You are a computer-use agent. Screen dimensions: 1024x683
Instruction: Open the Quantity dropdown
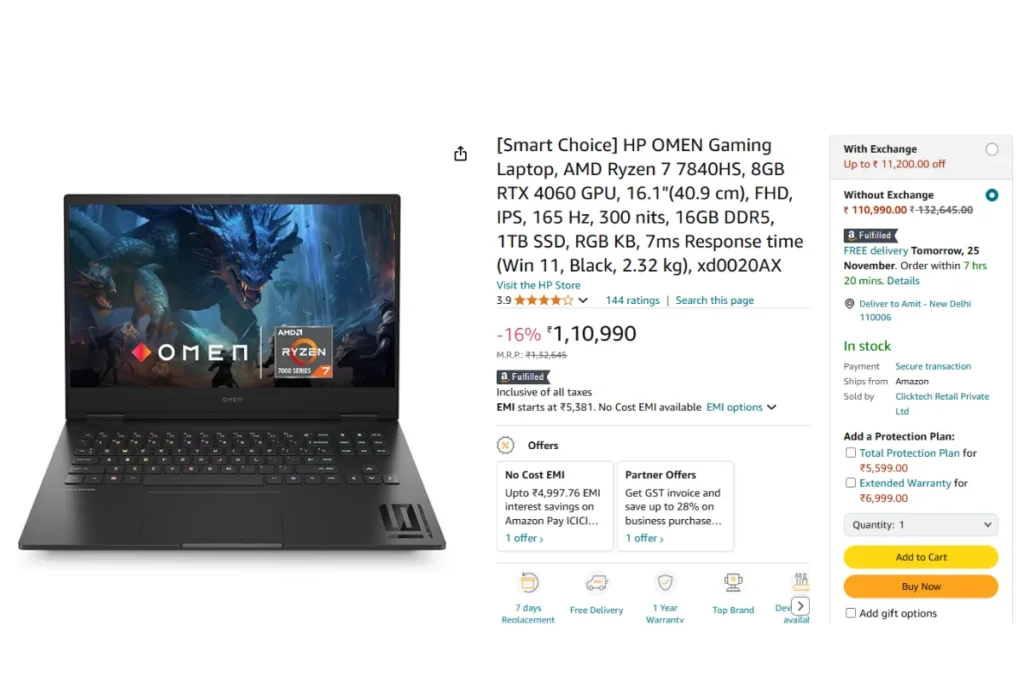tap(921, 525)
